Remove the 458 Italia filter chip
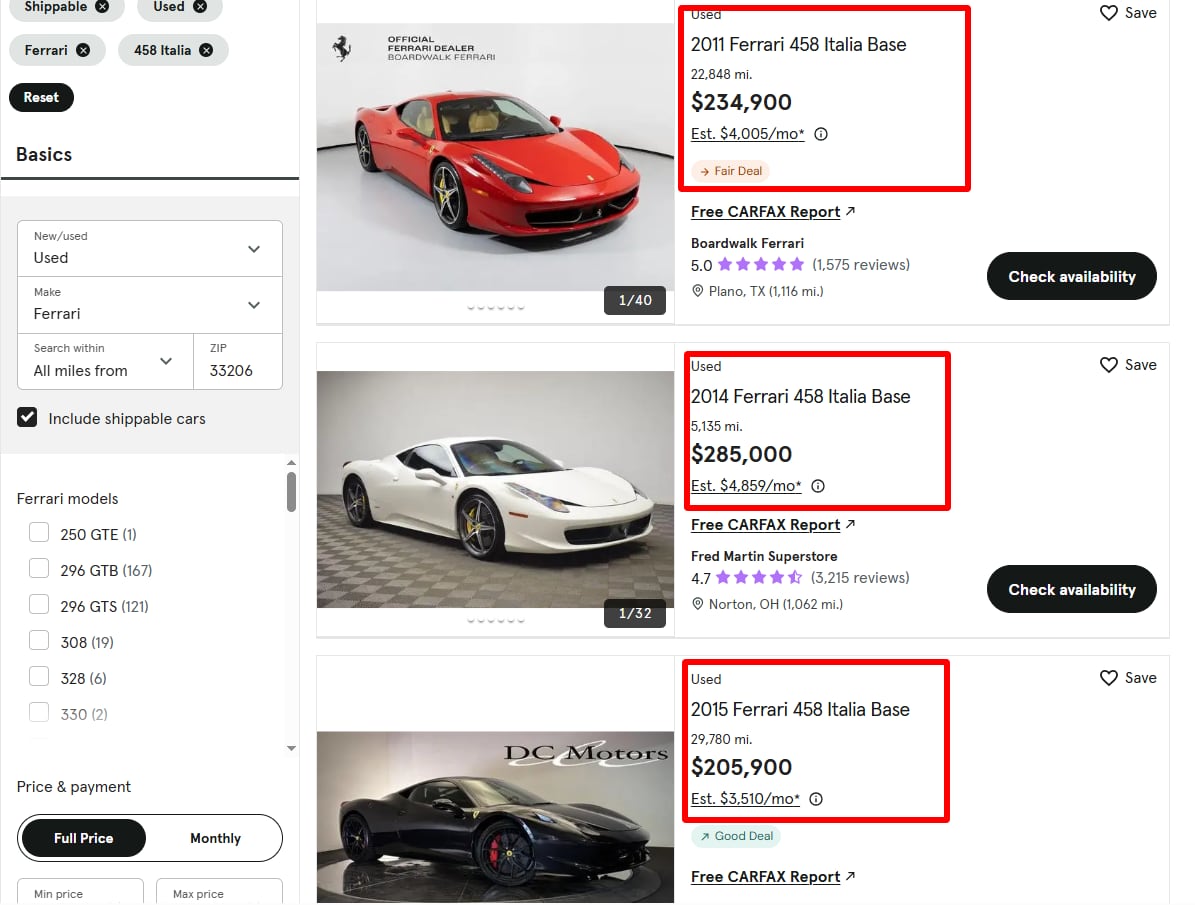Image resolution: width=1195 pixels, height=905 pixels. 206,50
